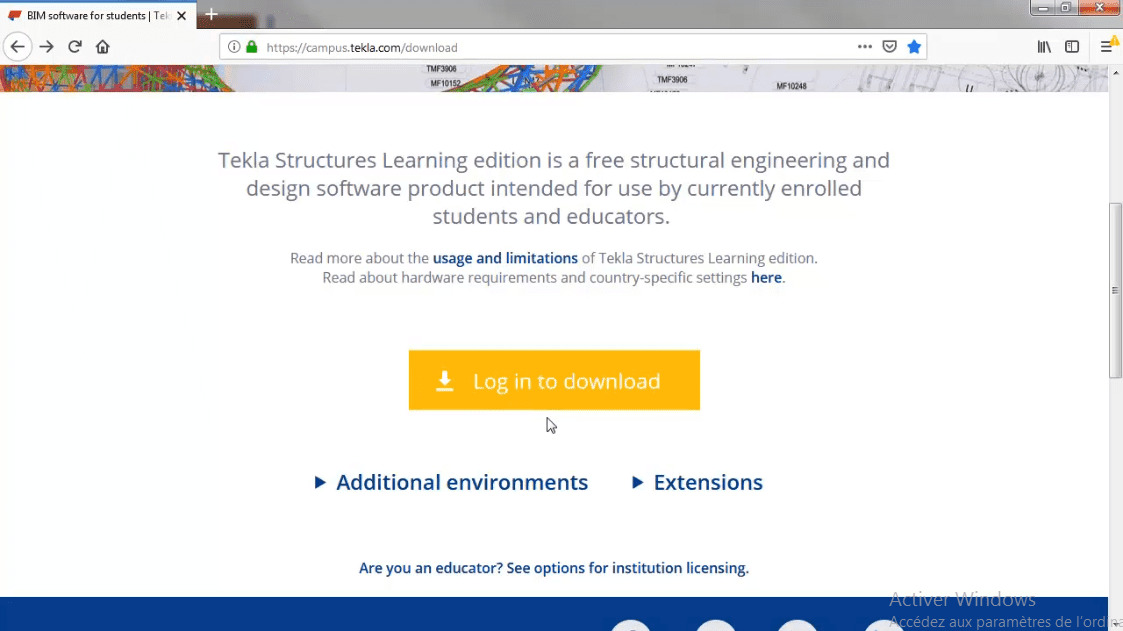
Task: Select the BIM software for students tab
Action: [x=98, y=16]
